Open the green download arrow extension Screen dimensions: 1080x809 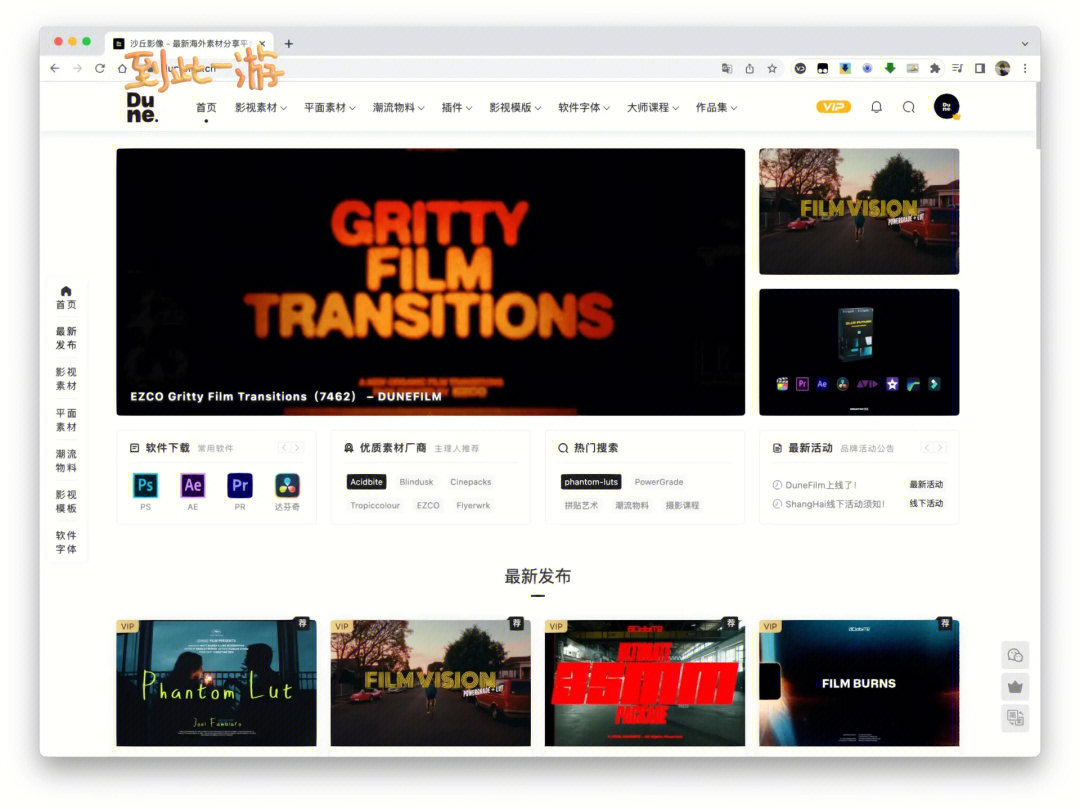[x=890, y=68]
